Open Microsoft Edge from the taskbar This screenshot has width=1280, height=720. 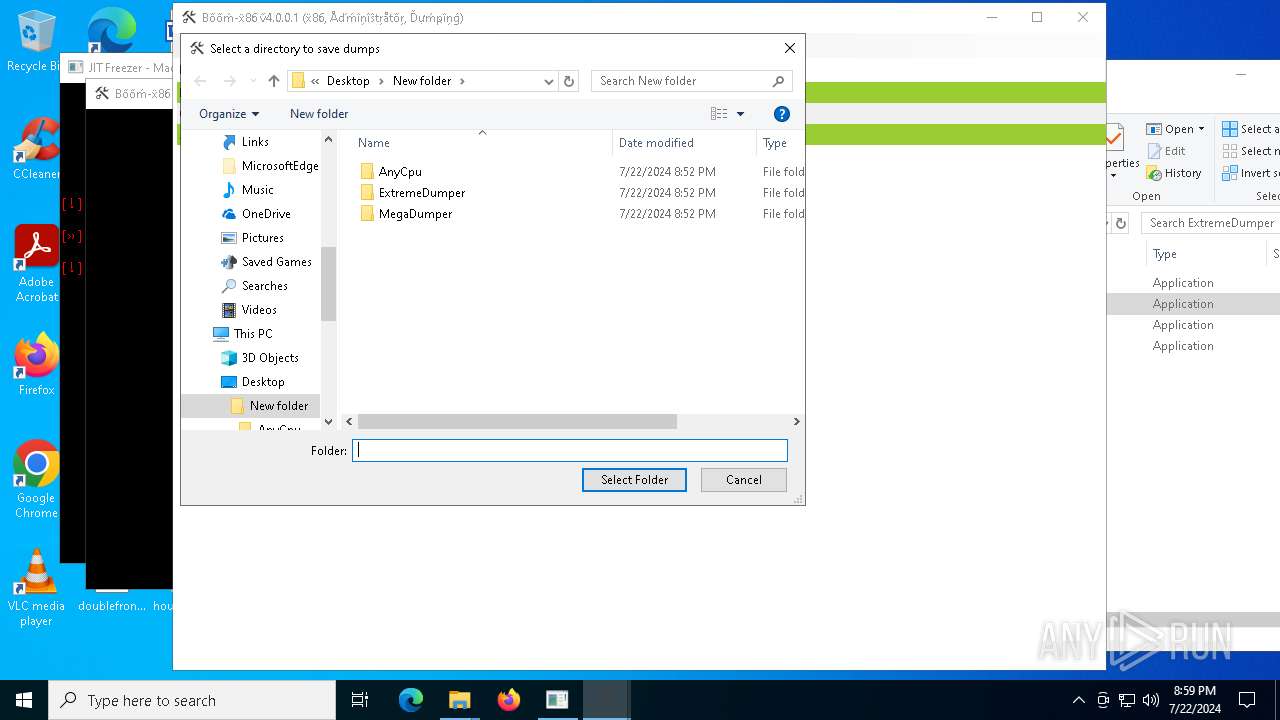pyautogui.click(x=411, y=700)
